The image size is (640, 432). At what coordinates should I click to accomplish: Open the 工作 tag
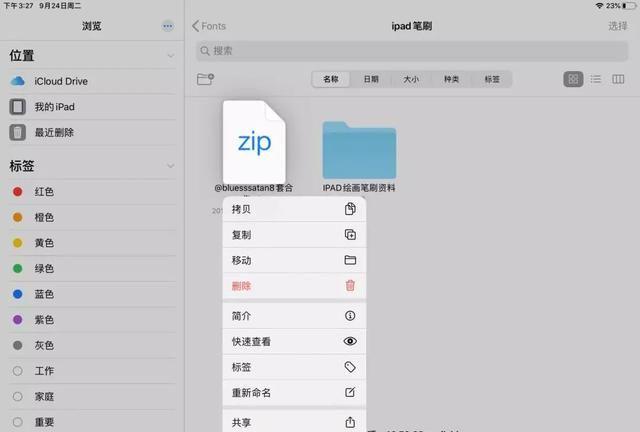tap(92, 371)
